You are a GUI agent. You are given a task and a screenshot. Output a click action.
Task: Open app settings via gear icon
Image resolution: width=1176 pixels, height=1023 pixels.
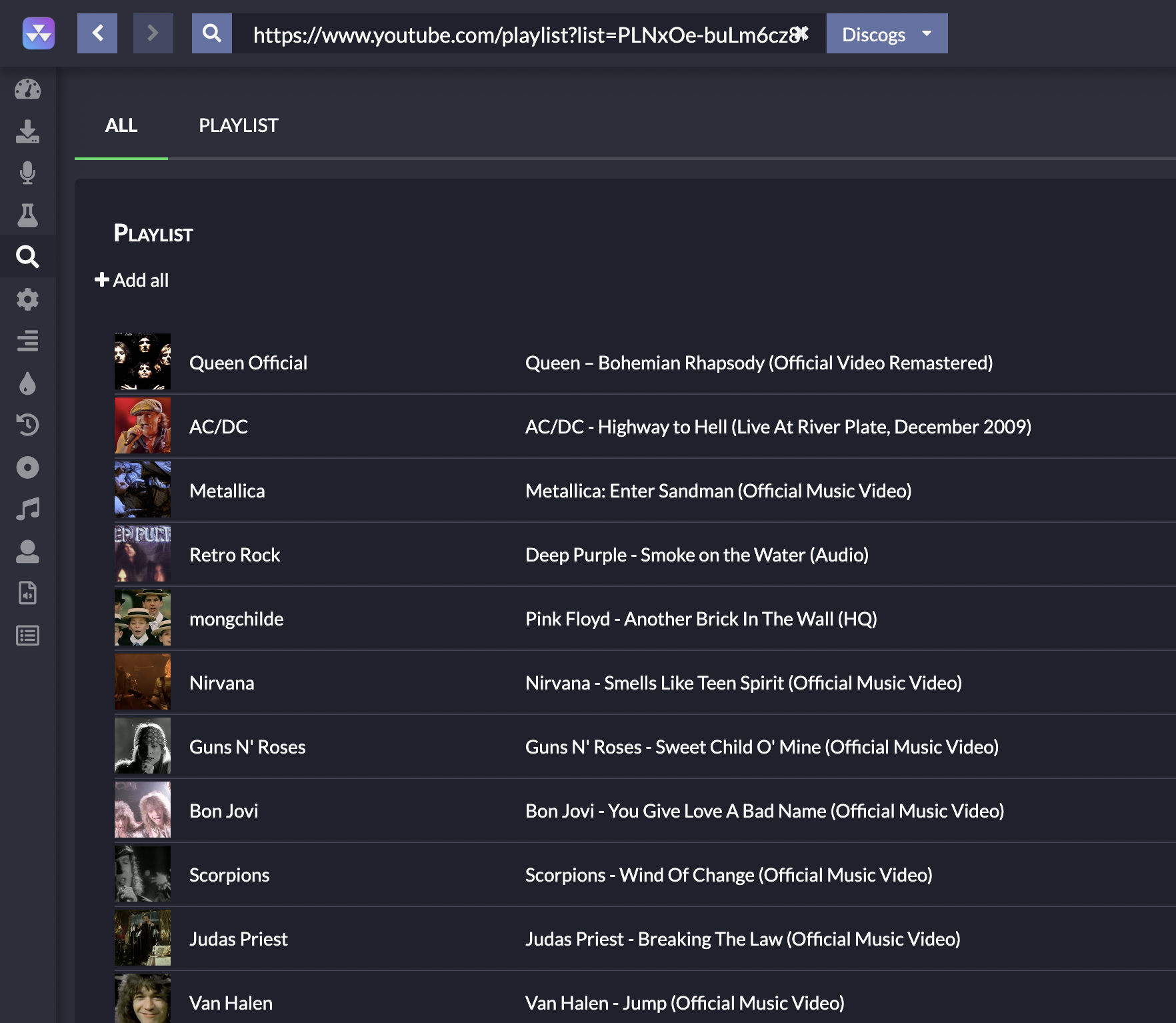click(27, 299)
